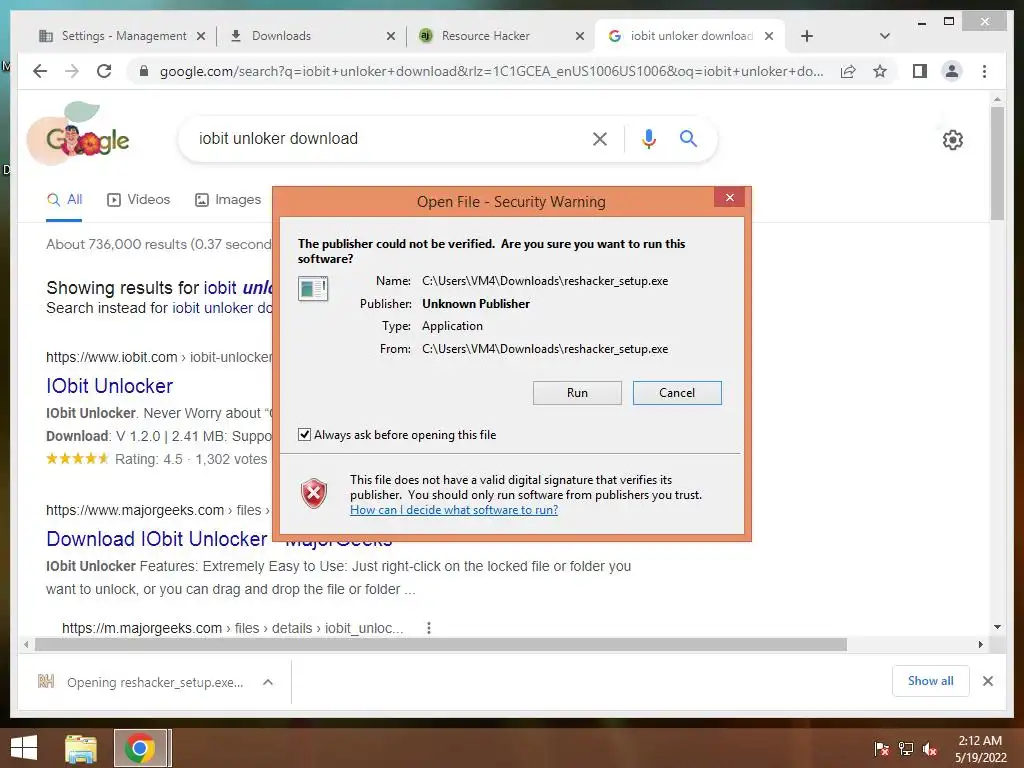Close the Settings - Management tab
The image size is (1024, 768).
pyautogui.click(x=201, y=36)
